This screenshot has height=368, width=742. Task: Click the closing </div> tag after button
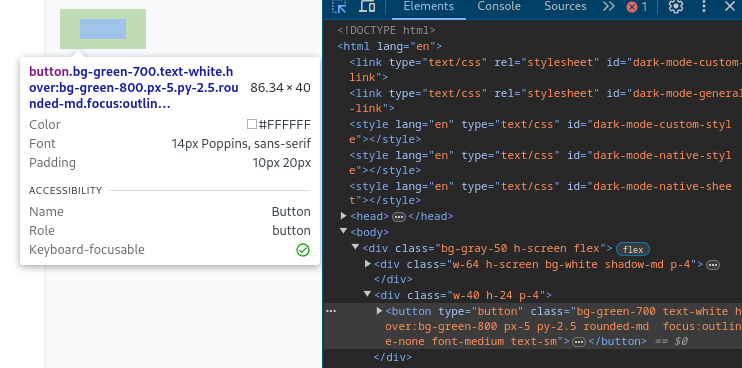point(393,357)
